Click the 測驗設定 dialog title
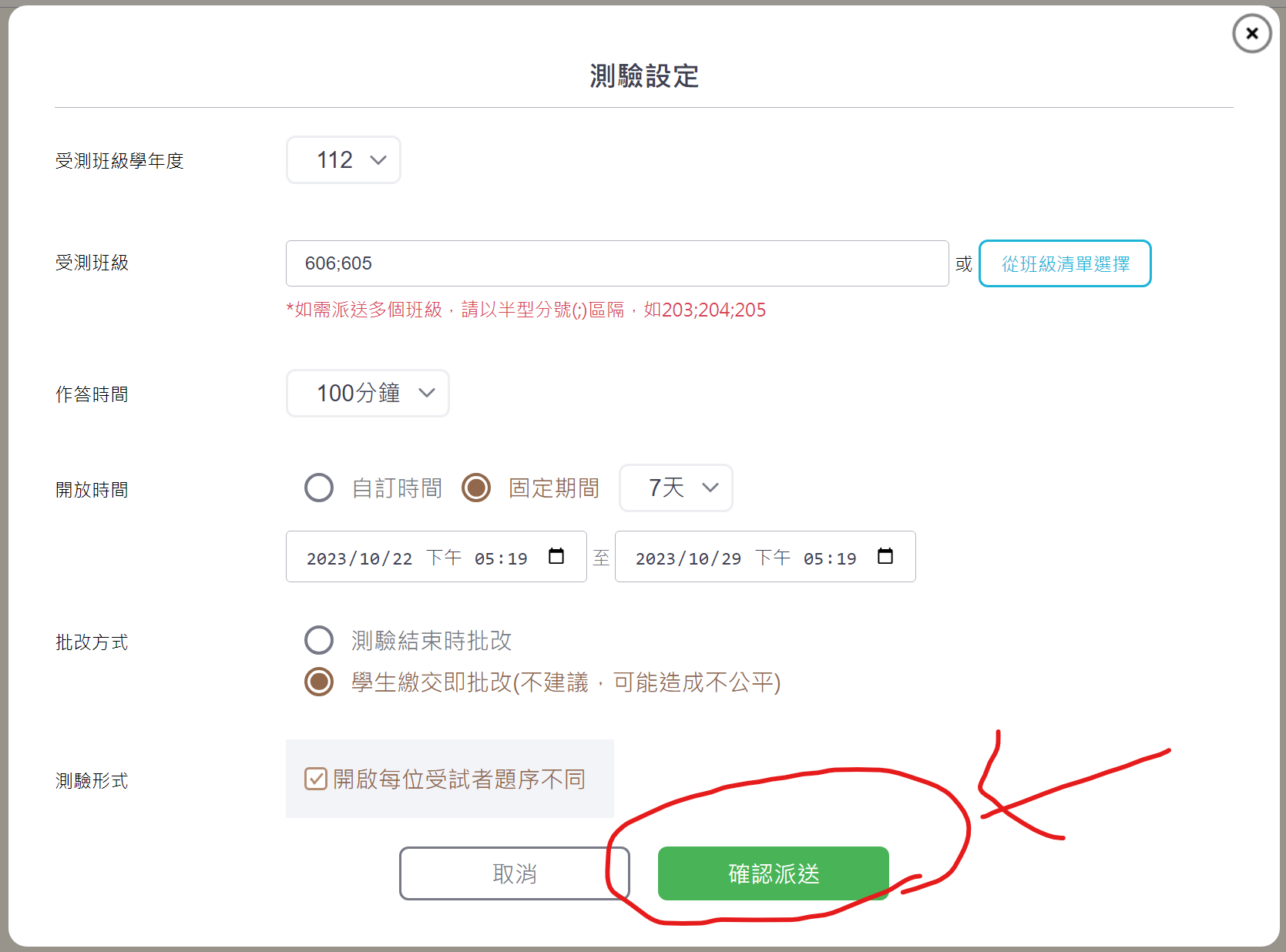The image size is (1286, 952). (644, 76)
